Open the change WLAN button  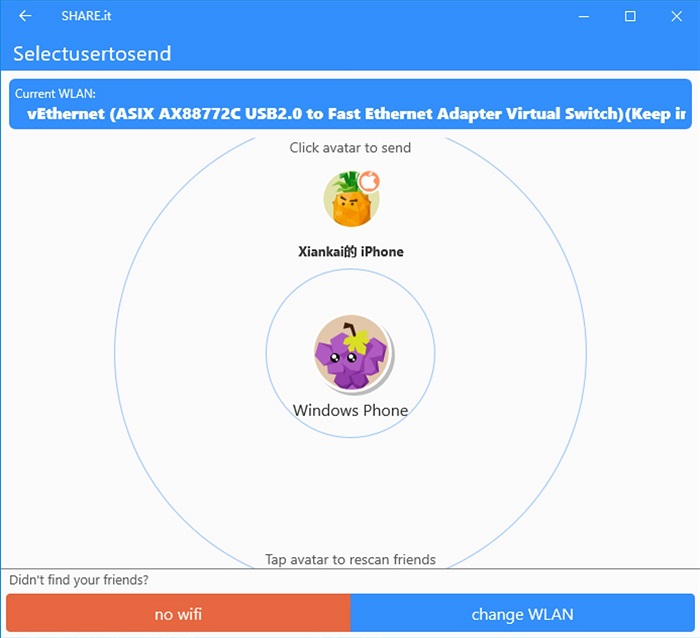pos(522,614)
